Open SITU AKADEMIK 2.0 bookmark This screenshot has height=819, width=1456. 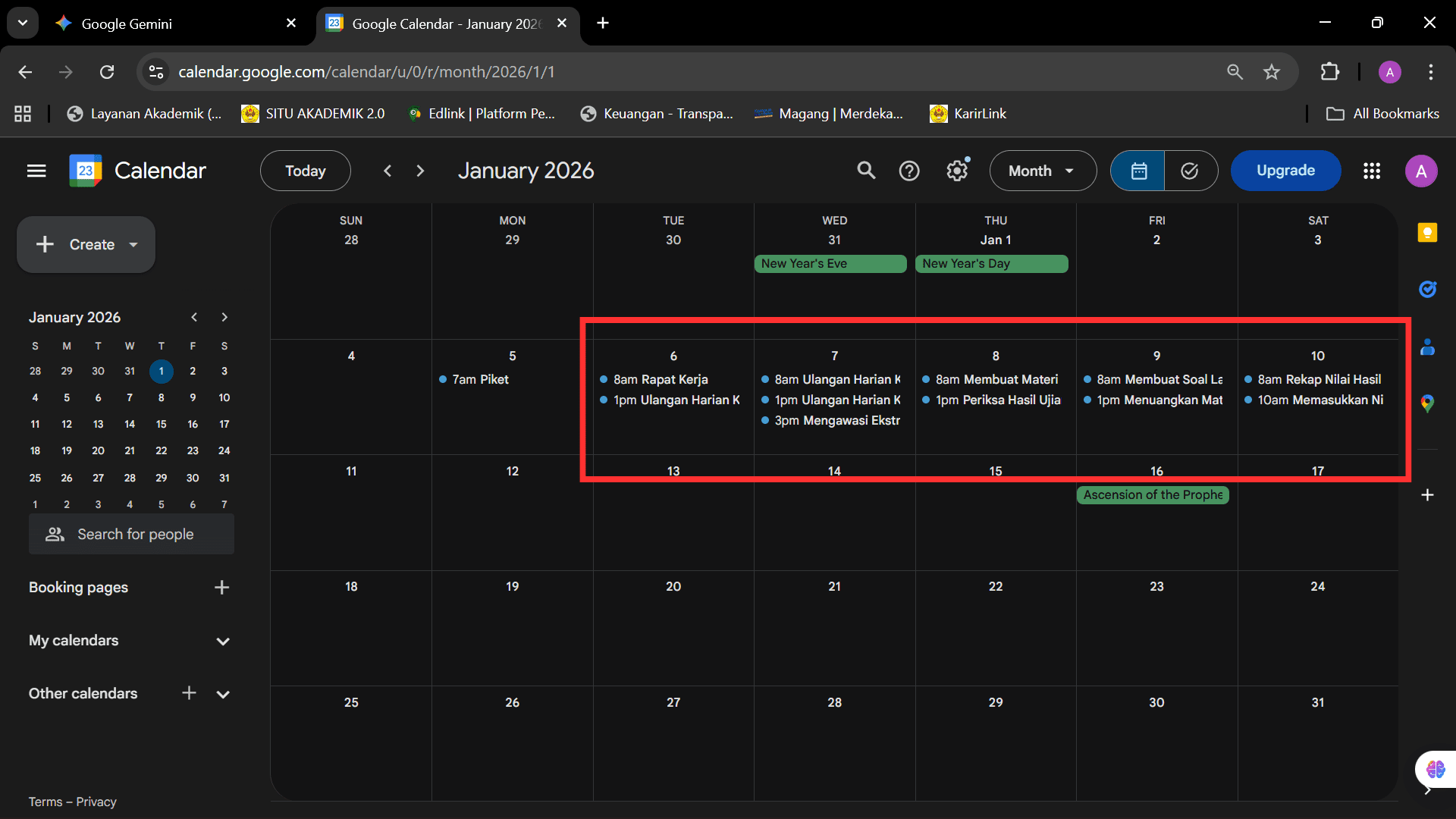313,114
